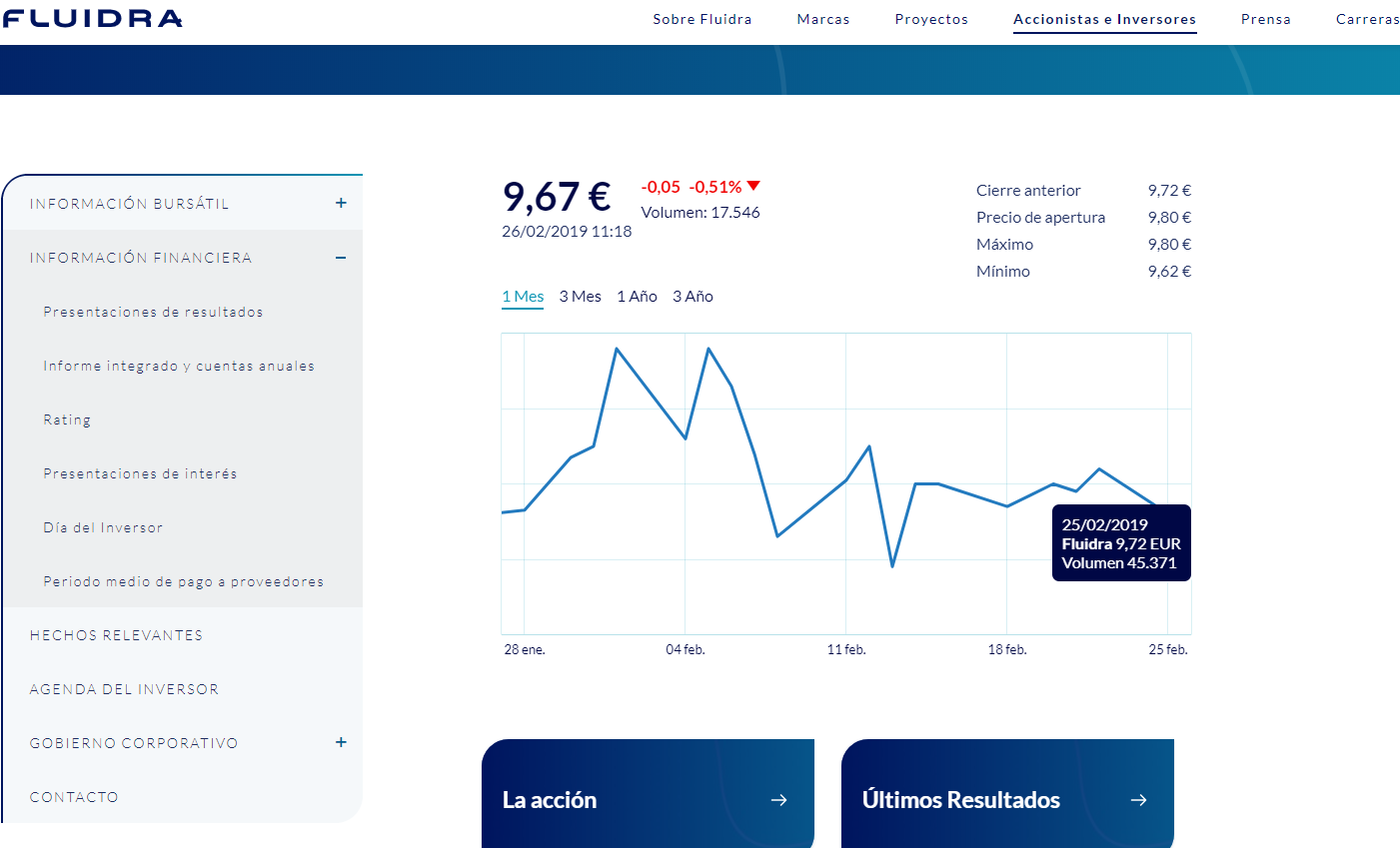Click the arrow on La acción card
The width and height of the screenshot is (1400, 848).
779,800
